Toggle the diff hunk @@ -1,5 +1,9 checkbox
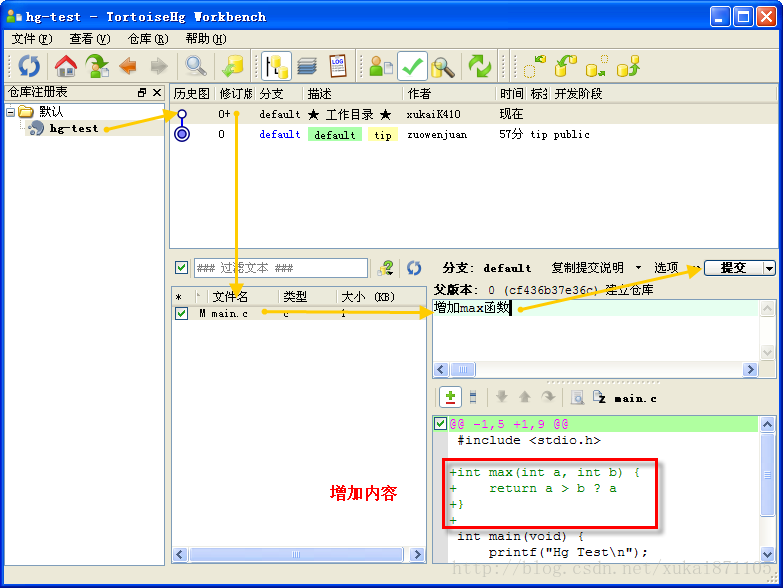This screenshot has width=783, height=588. tap(440, 424)
